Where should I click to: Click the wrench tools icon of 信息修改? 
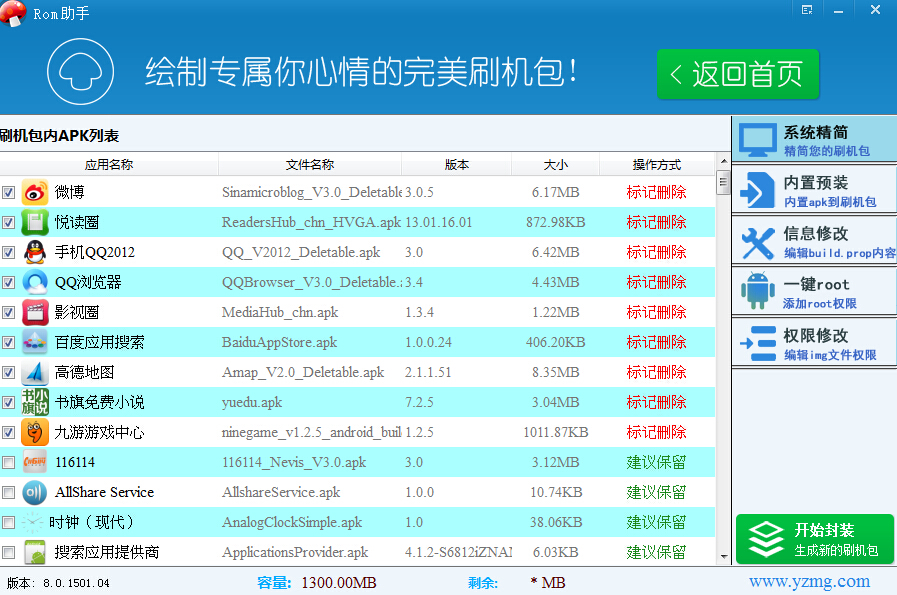[x=757, y=243]
